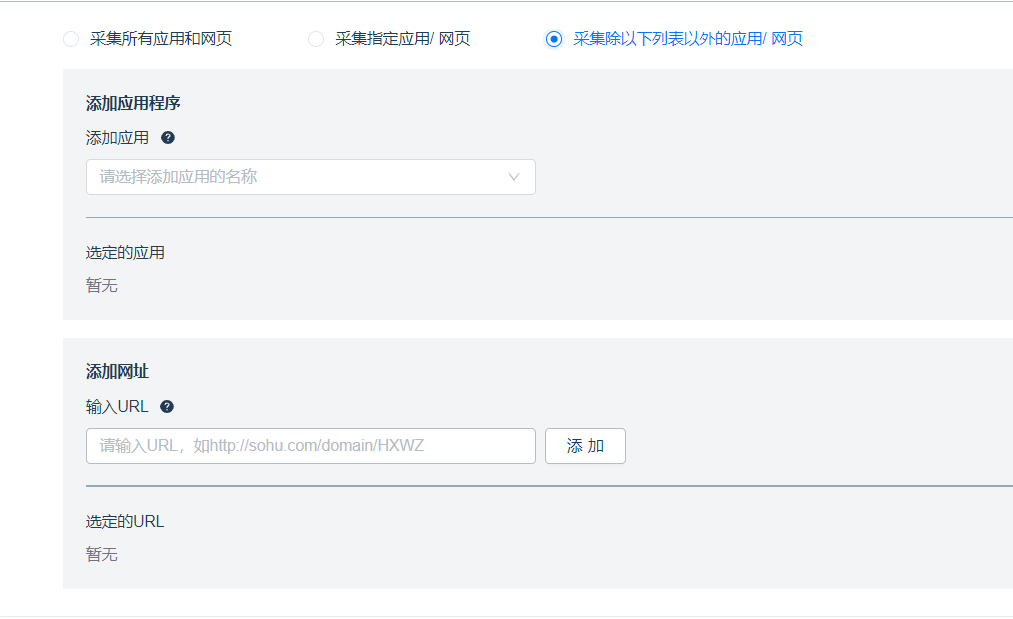Screen dimensions: 1013x619
Task: Click the 添加网址 section heading
Action: (117, 372)
